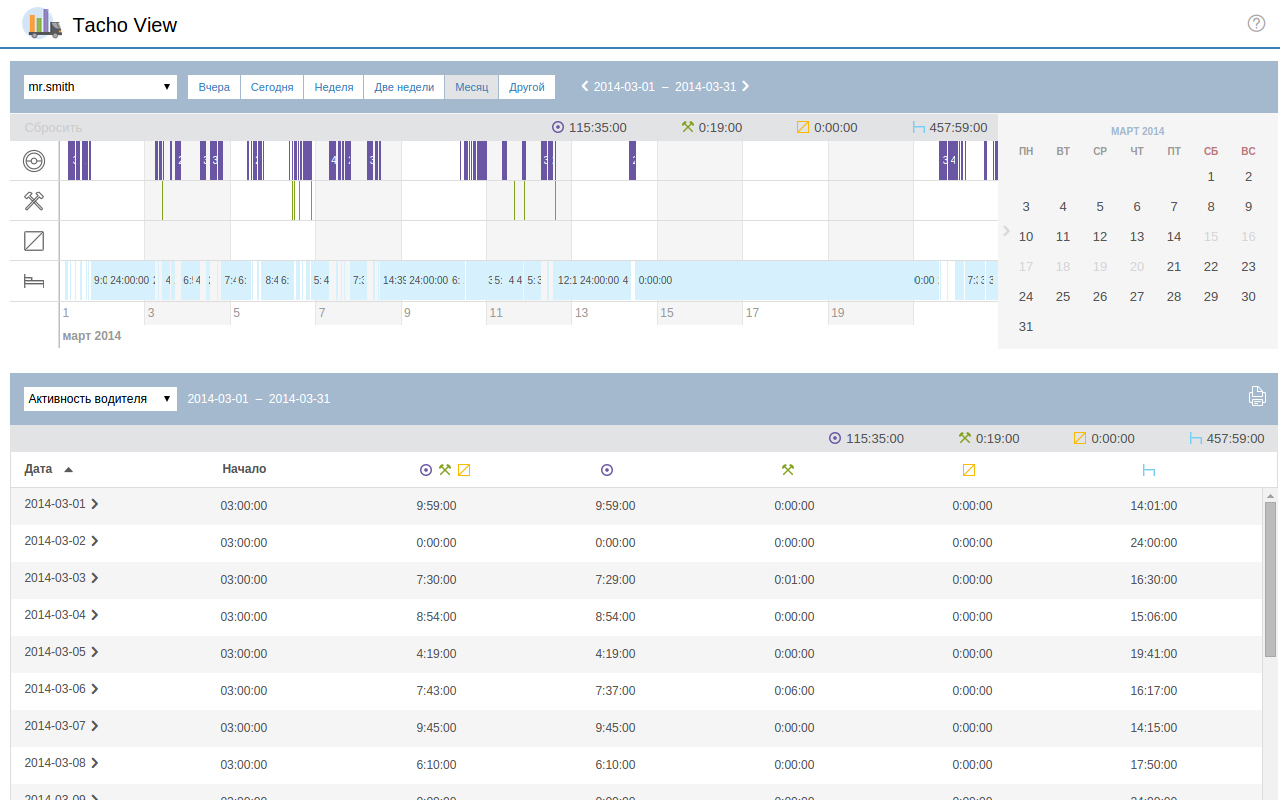Click the driving steering wheel row icon
The width and height of the screenshot is (1280, 800).
pos(35,161)
